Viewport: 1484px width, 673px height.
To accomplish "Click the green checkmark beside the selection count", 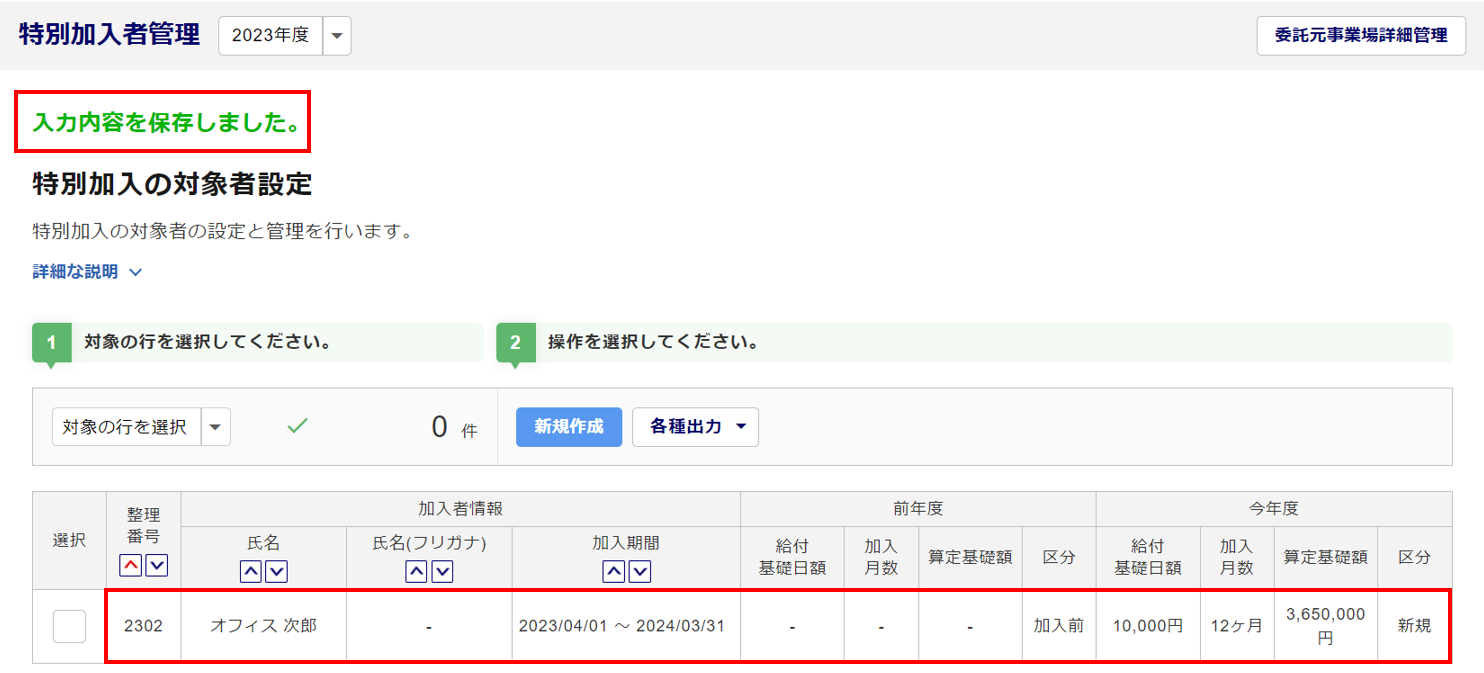I will point(297,426).
